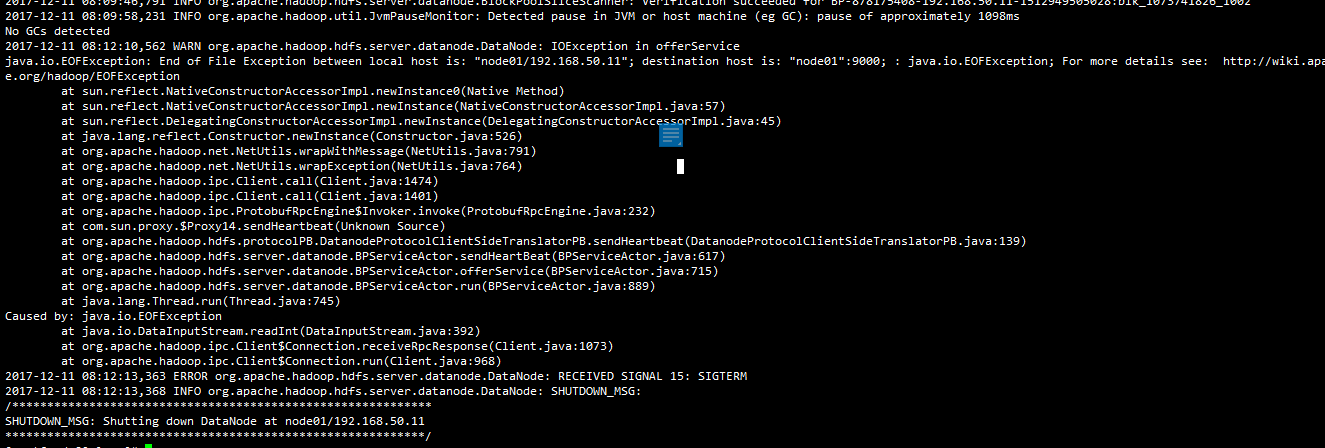Click the green terminal prompt cursor
The image size is (1325, 448).
147,445
